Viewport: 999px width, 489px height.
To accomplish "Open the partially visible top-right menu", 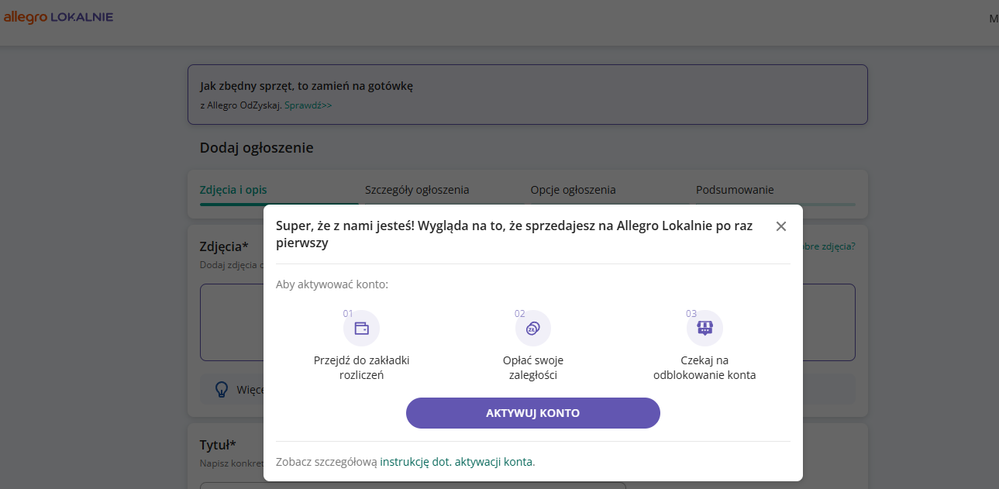I will point(991,17).
